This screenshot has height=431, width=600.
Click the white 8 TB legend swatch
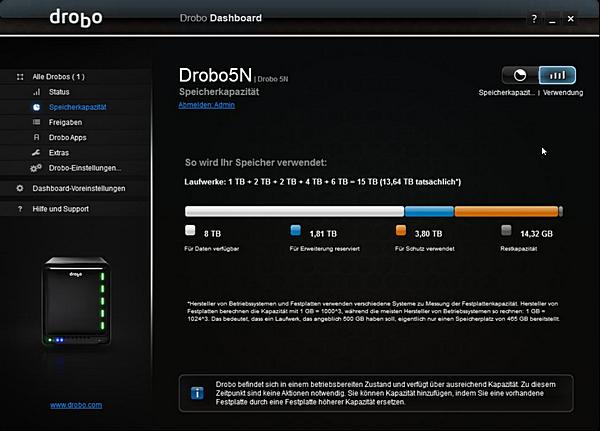pyautogui.click(x=190, y=230)
